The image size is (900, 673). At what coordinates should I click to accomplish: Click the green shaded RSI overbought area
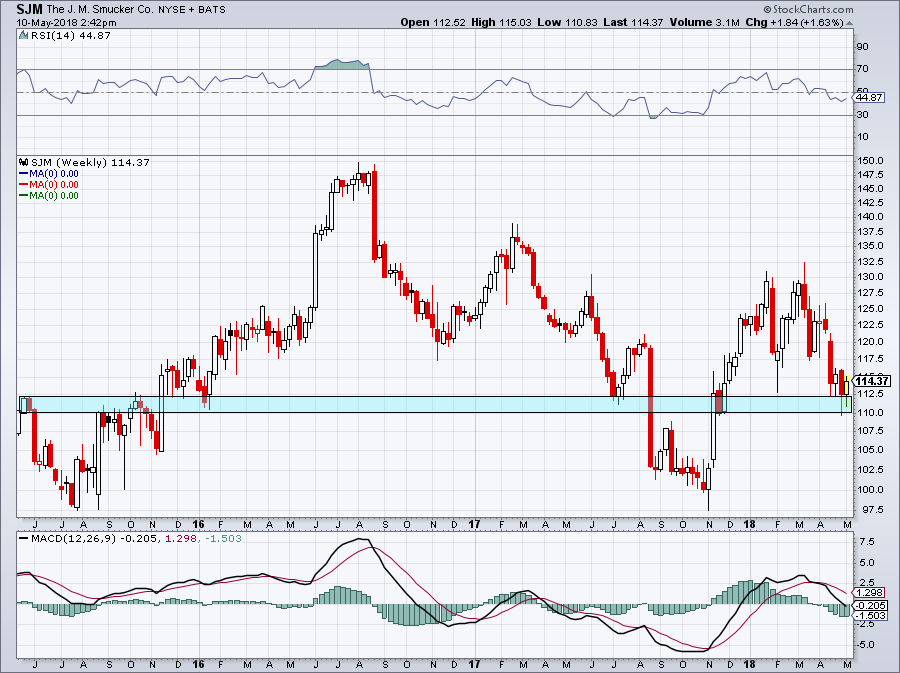[x=342, y=66]
